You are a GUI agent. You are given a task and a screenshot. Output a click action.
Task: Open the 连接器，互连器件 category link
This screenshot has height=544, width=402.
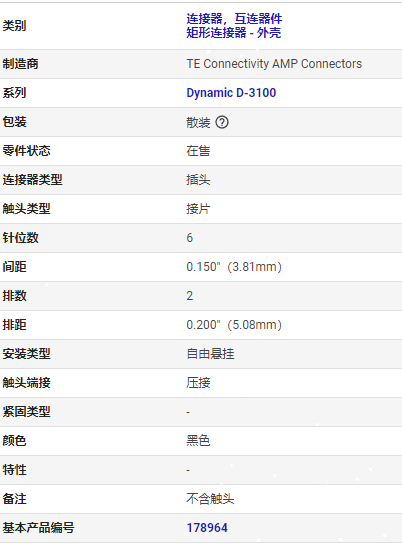click(x=234, y=18)
